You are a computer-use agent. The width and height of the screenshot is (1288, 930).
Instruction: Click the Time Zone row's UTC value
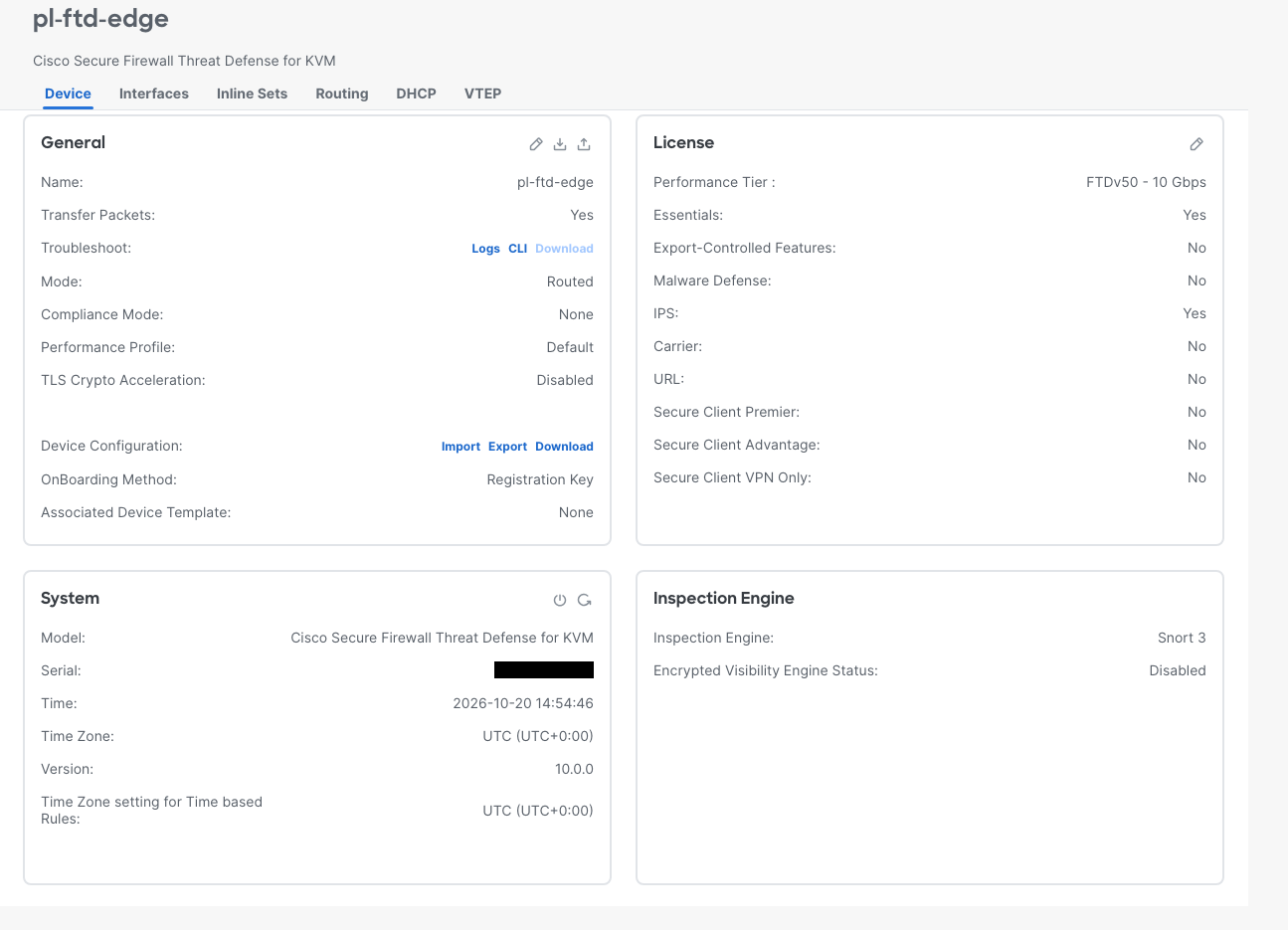(538, 736)
